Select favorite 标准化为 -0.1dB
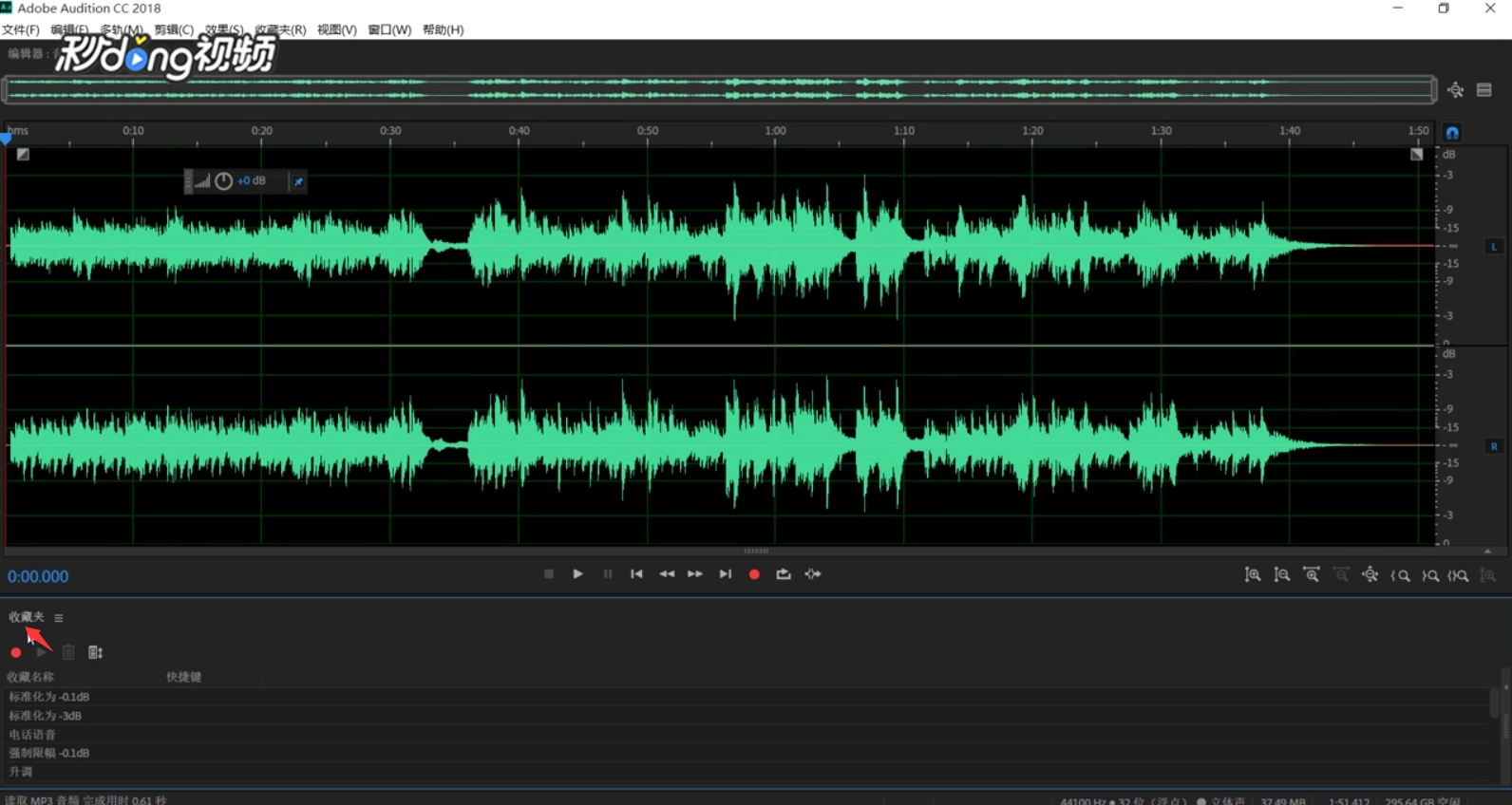The width and height of the screenshot is (1512, 805). click(x=747, y=697)
